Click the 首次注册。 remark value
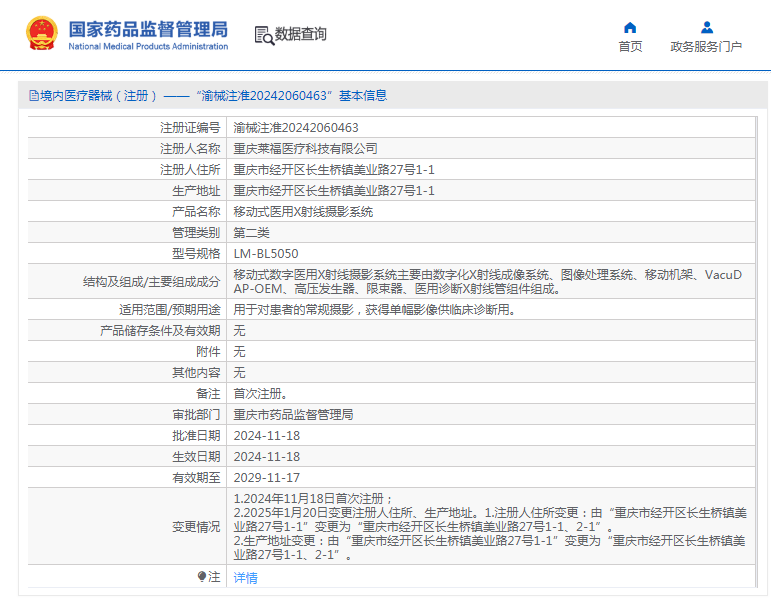Screen dimensions: 771x604 261,394
